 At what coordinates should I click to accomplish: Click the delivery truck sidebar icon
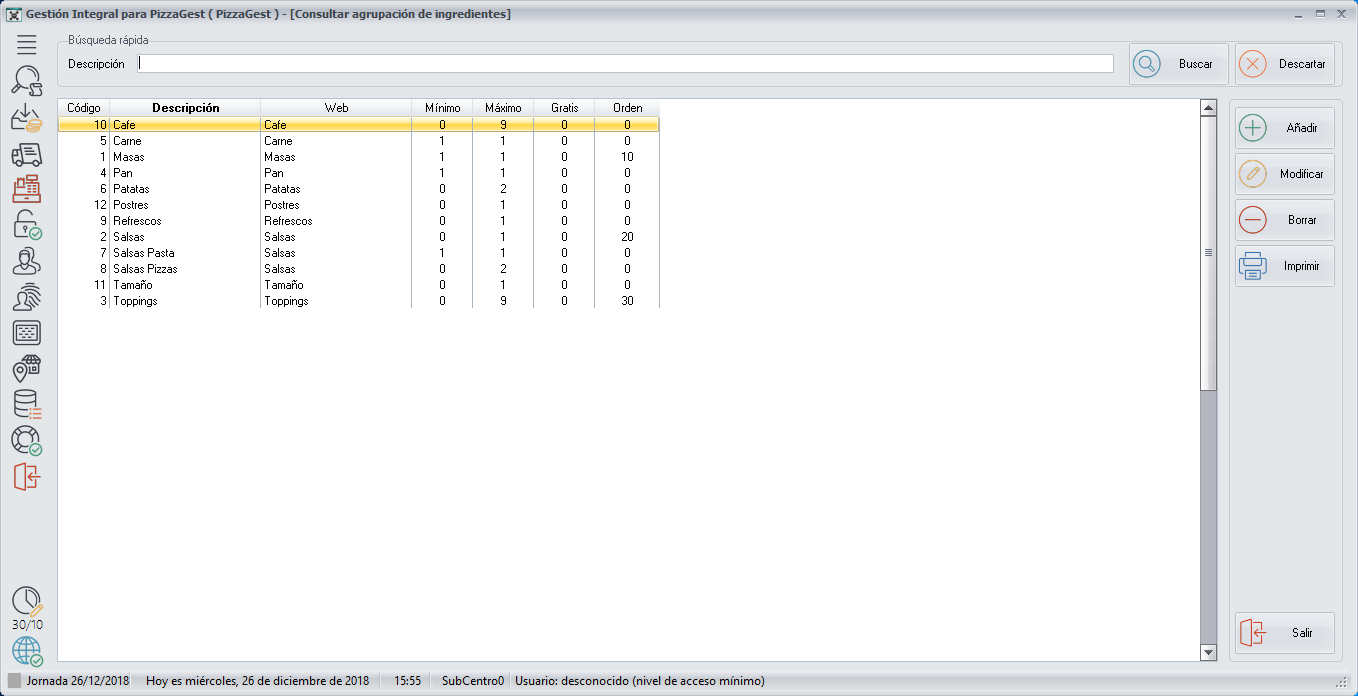(x=27, y=154)
